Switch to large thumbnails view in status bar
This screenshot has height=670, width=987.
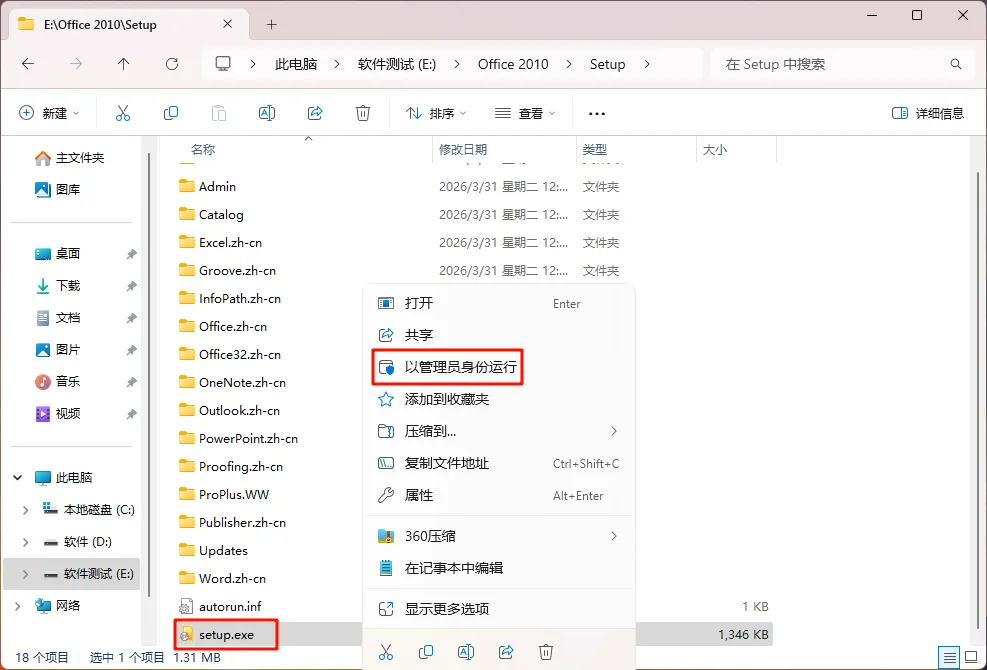click(x=971, y=657)
